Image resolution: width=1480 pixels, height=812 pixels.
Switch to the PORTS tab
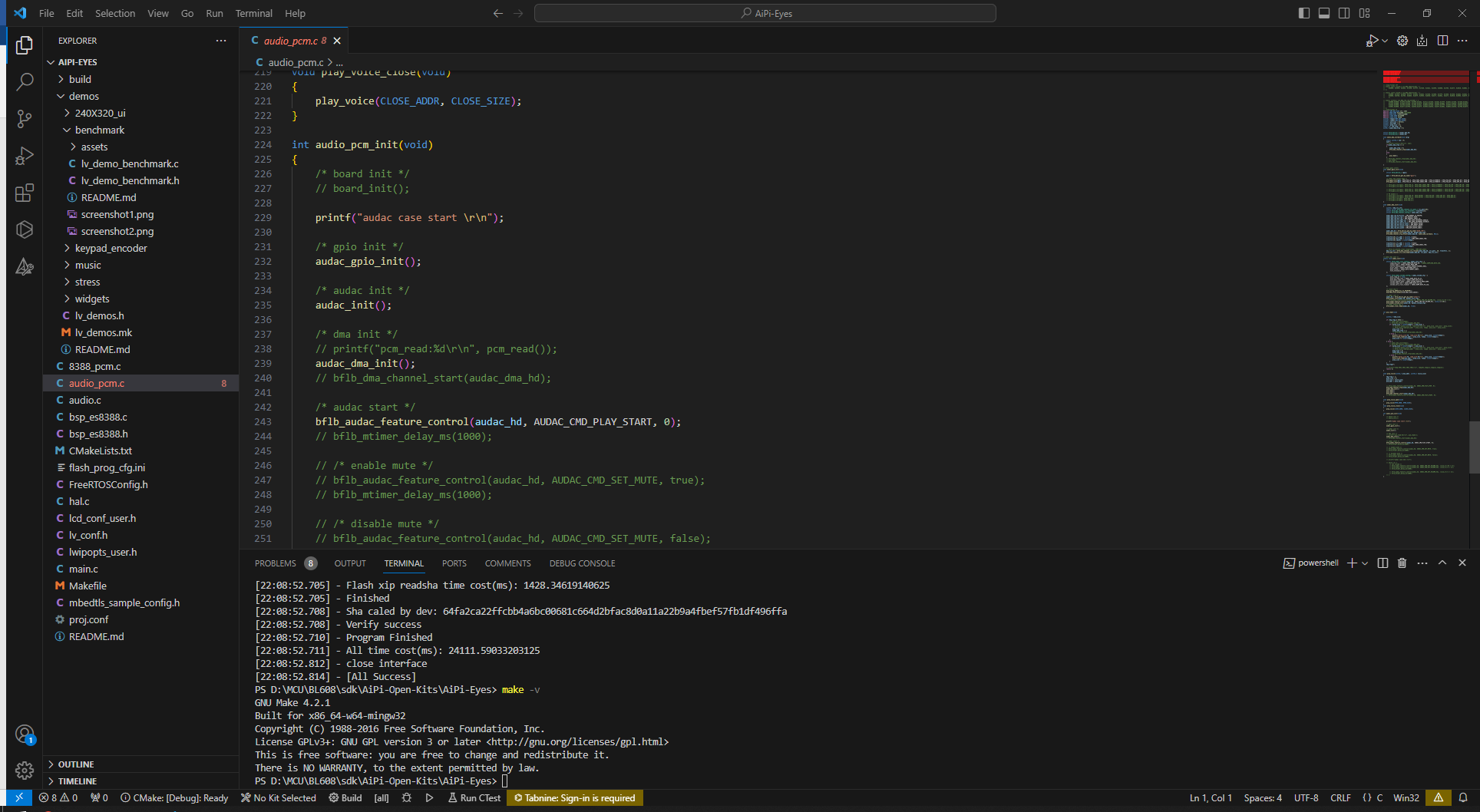(x=454, y=563)
